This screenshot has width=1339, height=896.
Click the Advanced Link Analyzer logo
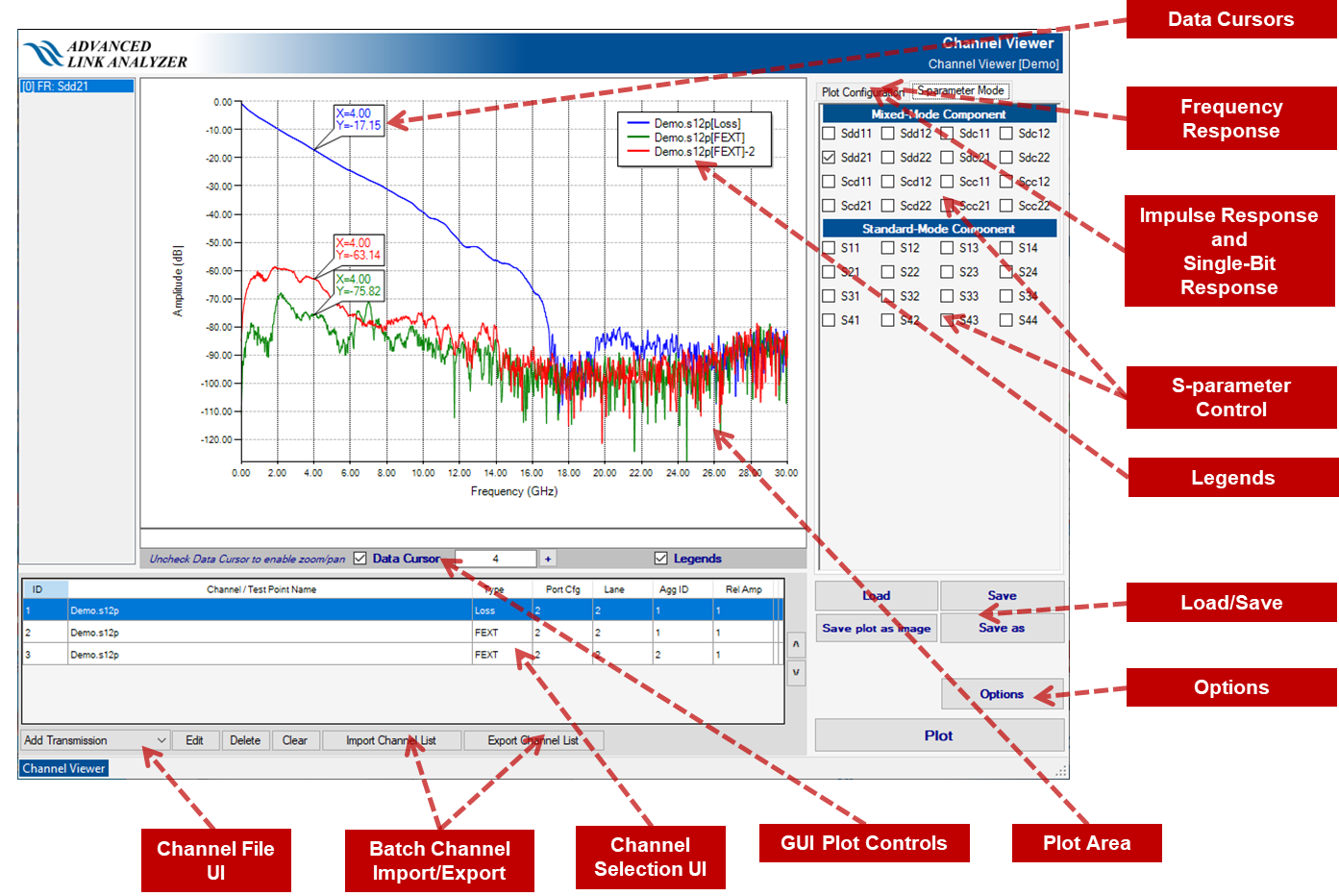(106, 54)
